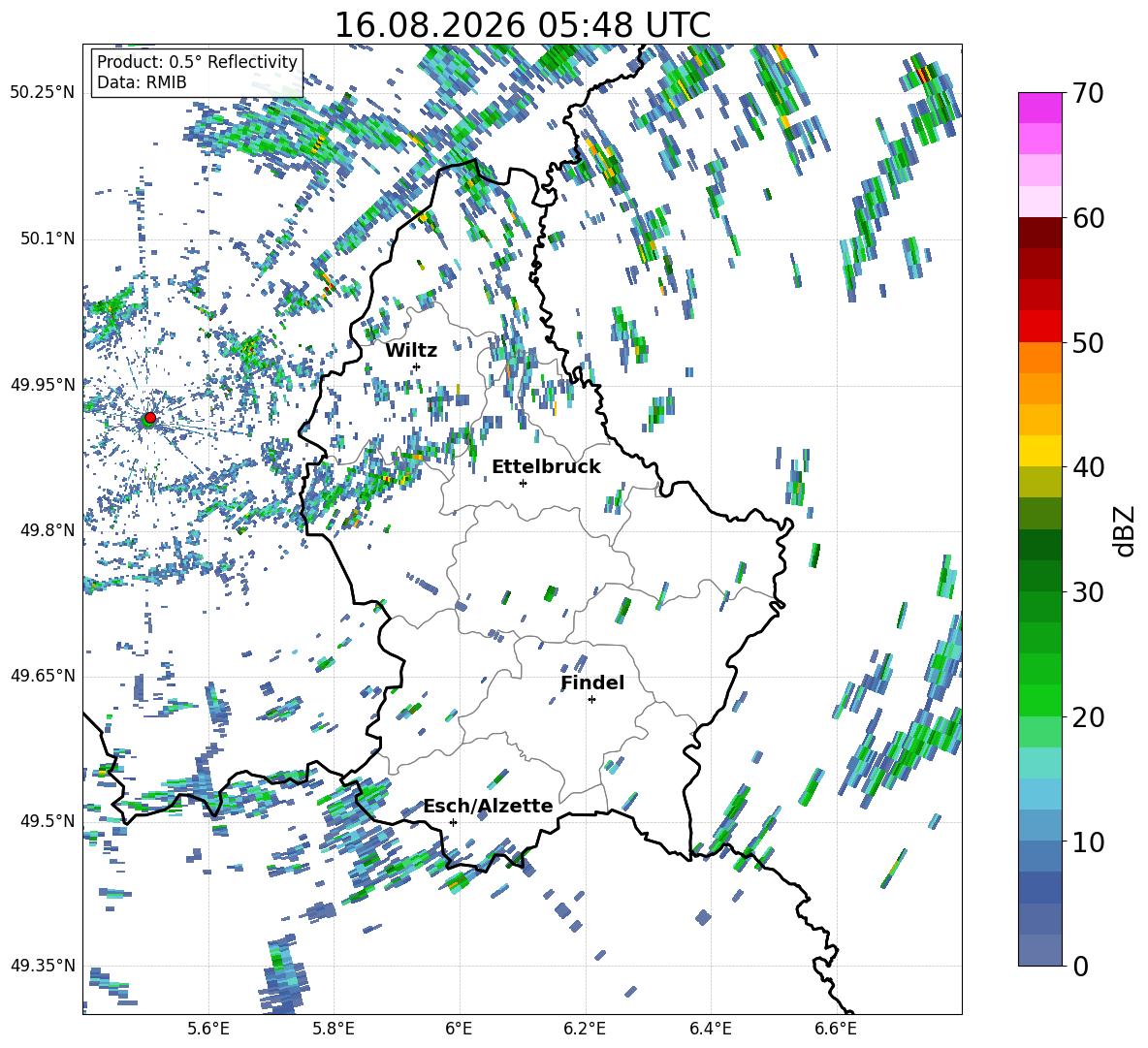Click the Product 0.5° Reflectivity info box
Image resolution: width=1148 pixels, height=1048 pixels.
[x=197, y=72]
